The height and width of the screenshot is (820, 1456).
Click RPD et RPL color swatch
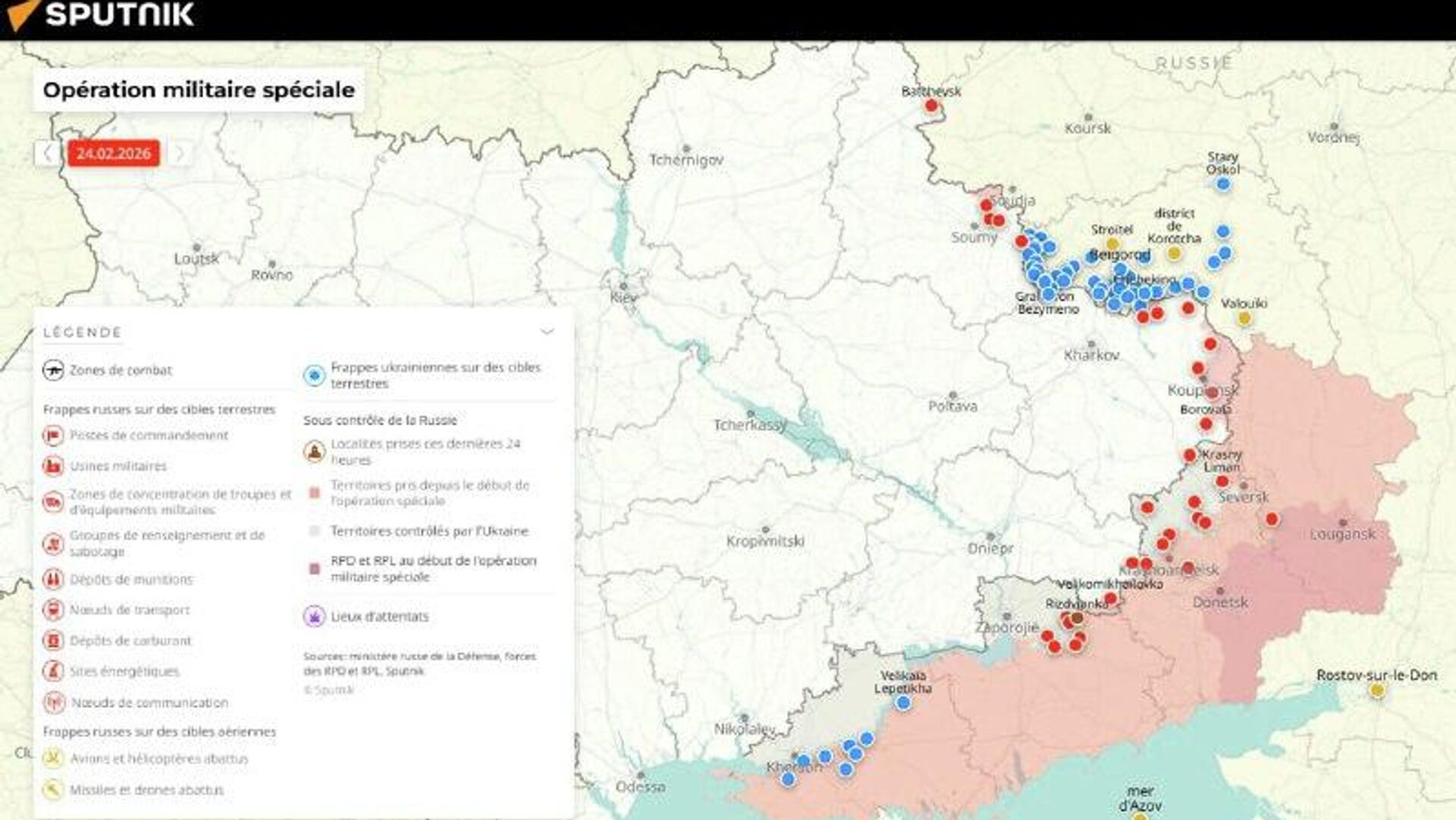(314, 569)
